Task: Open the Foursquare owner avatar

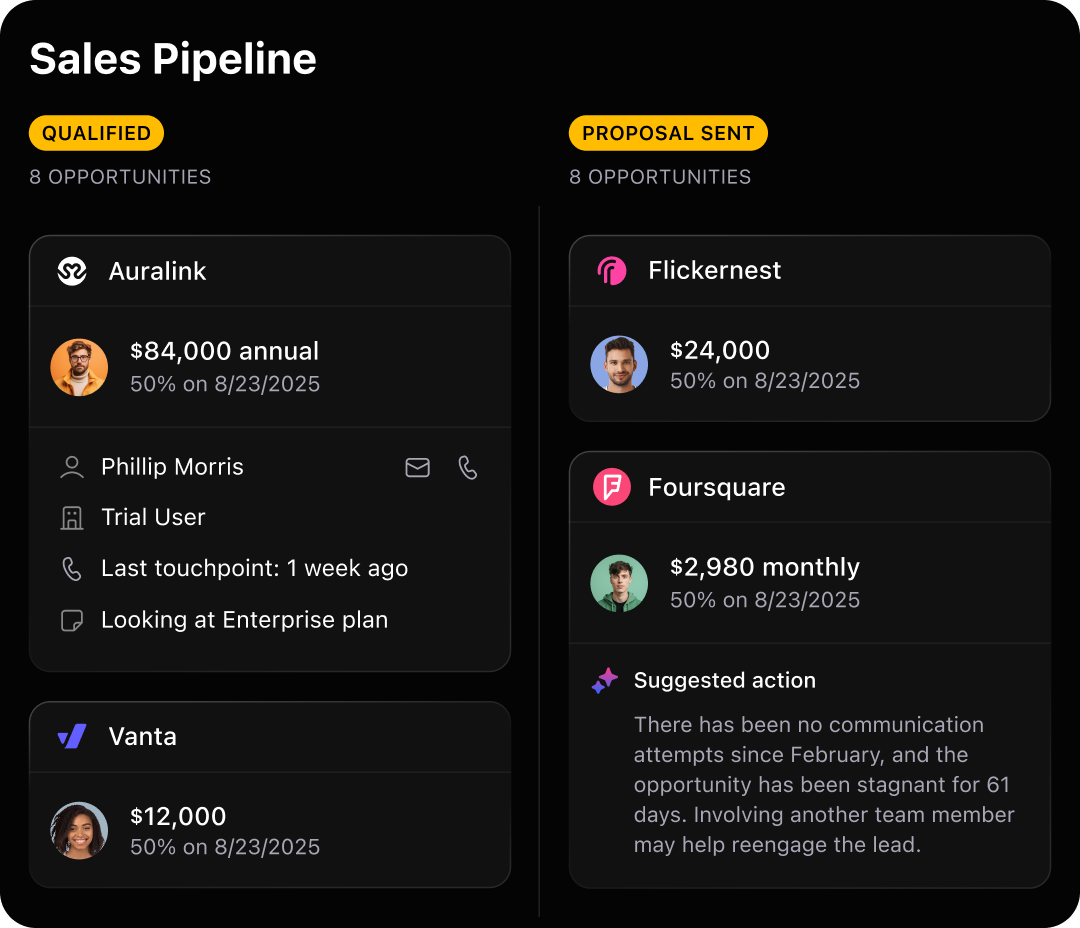Action: click(619, 584)
